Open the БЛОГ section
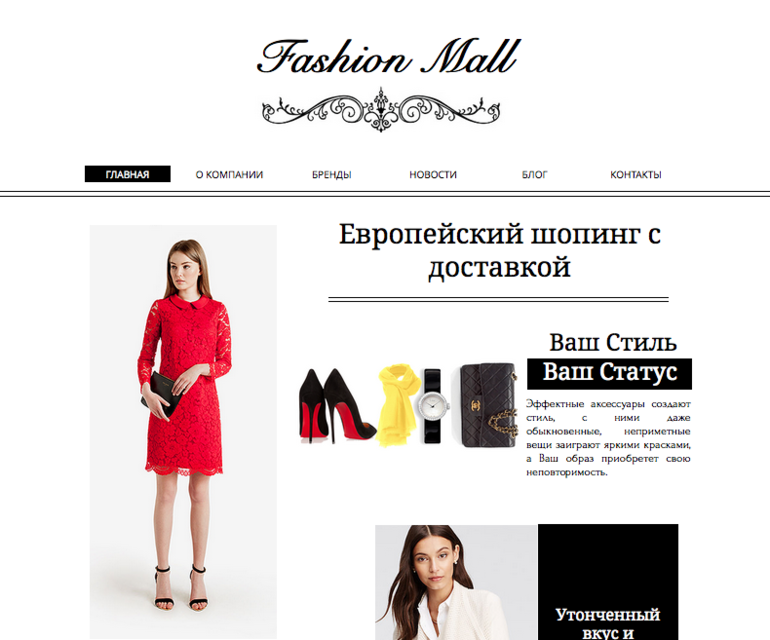This screenshot has width=770, height=640. pyautogui.click(x=534, y=174)
